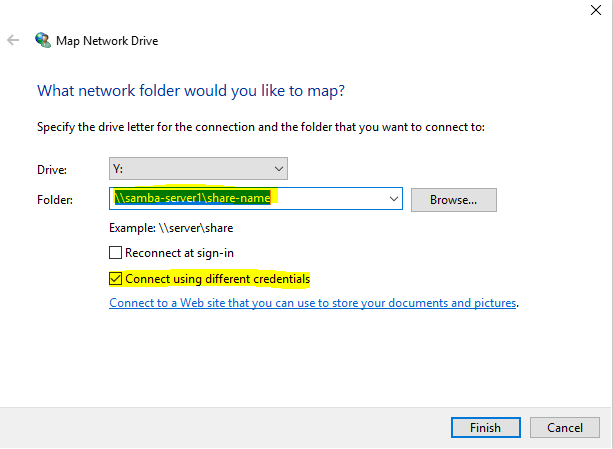Select the Drive: field label
The image size is (613, 449).
point(52,170)
